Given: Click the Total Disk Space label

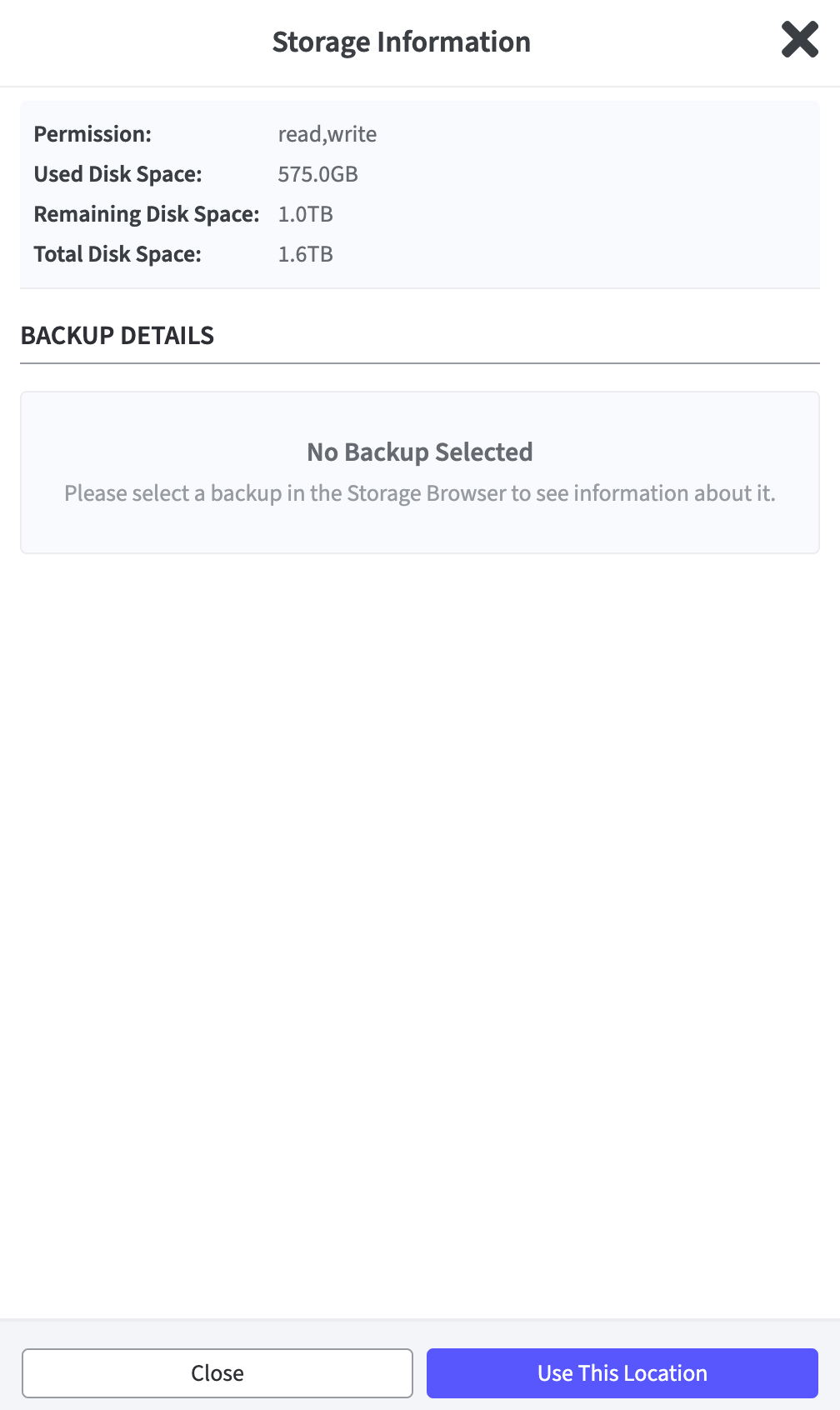Looking at the screenshot, I should [117, 254].
